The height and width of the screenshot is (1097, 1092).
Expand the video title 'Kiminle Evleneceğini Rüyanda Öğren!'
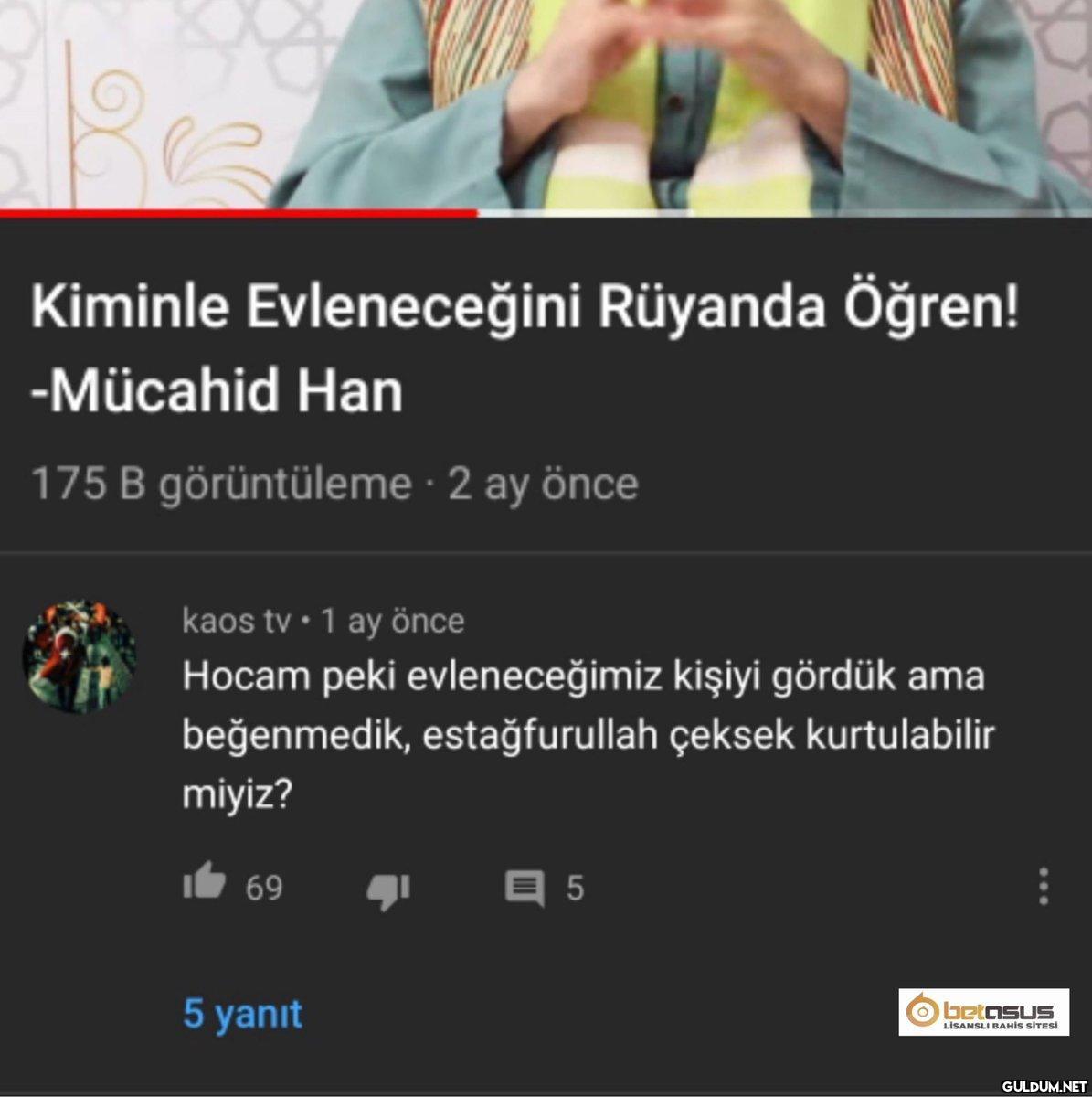coord(525,309)
